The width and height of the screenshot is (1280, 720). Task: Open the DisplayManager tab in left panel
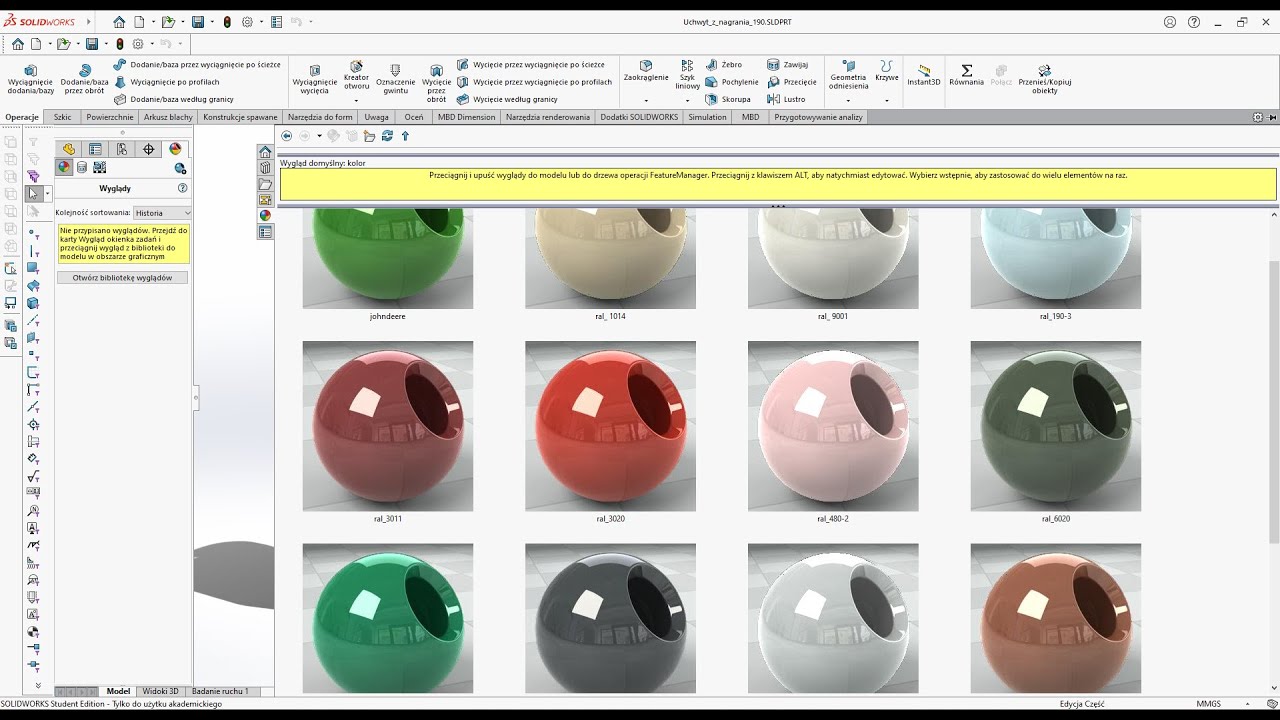coord(175,149)
